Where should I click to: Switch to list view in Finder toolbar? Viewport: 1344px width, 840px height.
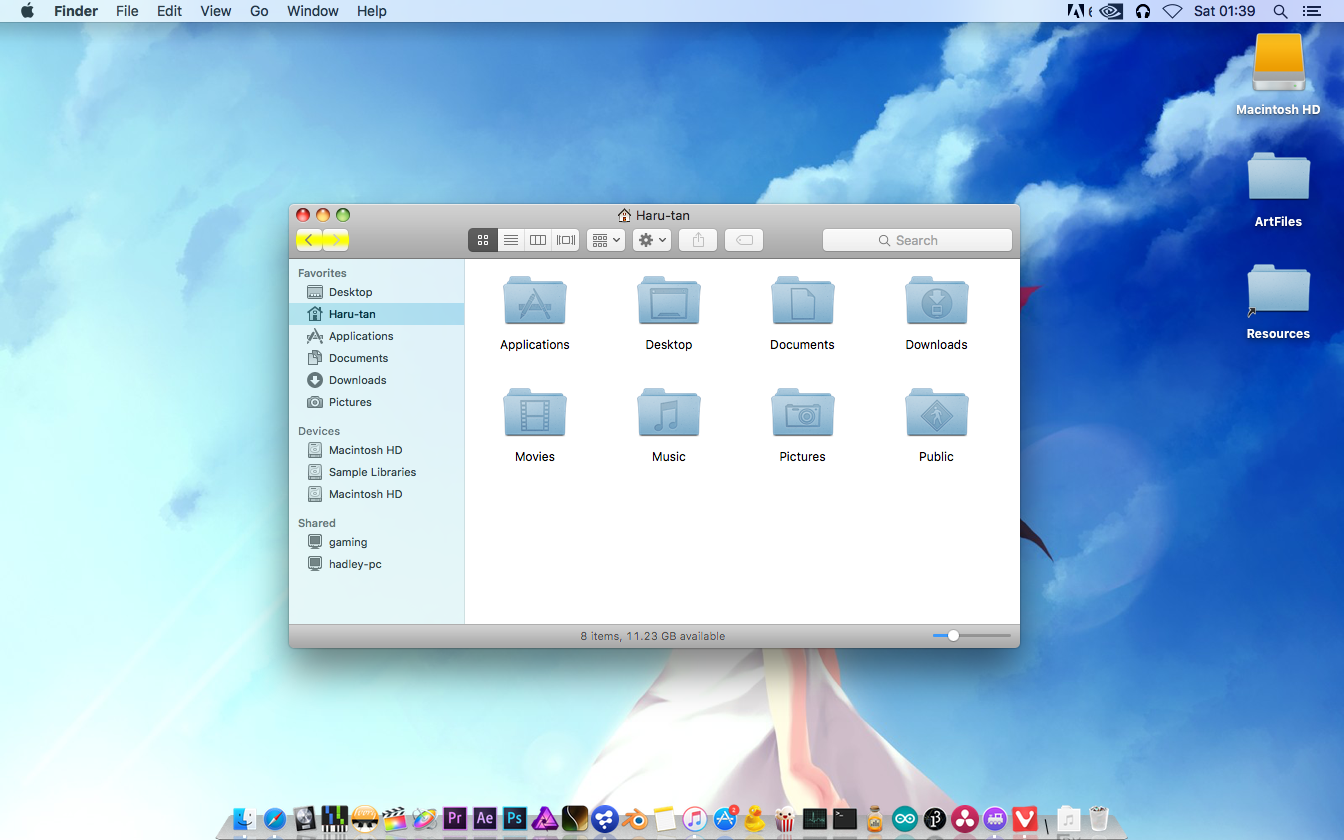[510, 240]
